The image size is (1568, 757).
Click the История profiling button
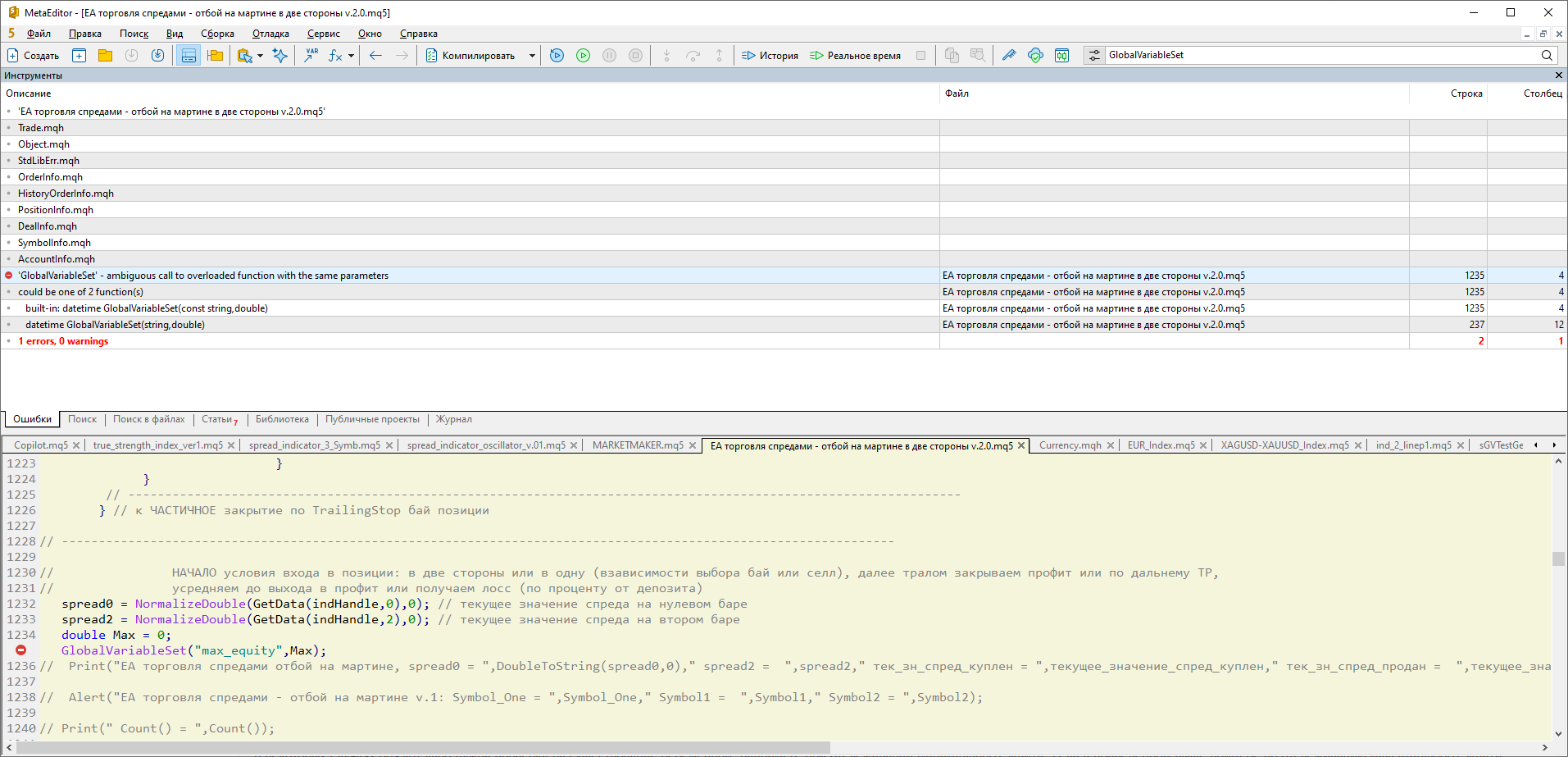pyautogui.click(x=770, y=55)
